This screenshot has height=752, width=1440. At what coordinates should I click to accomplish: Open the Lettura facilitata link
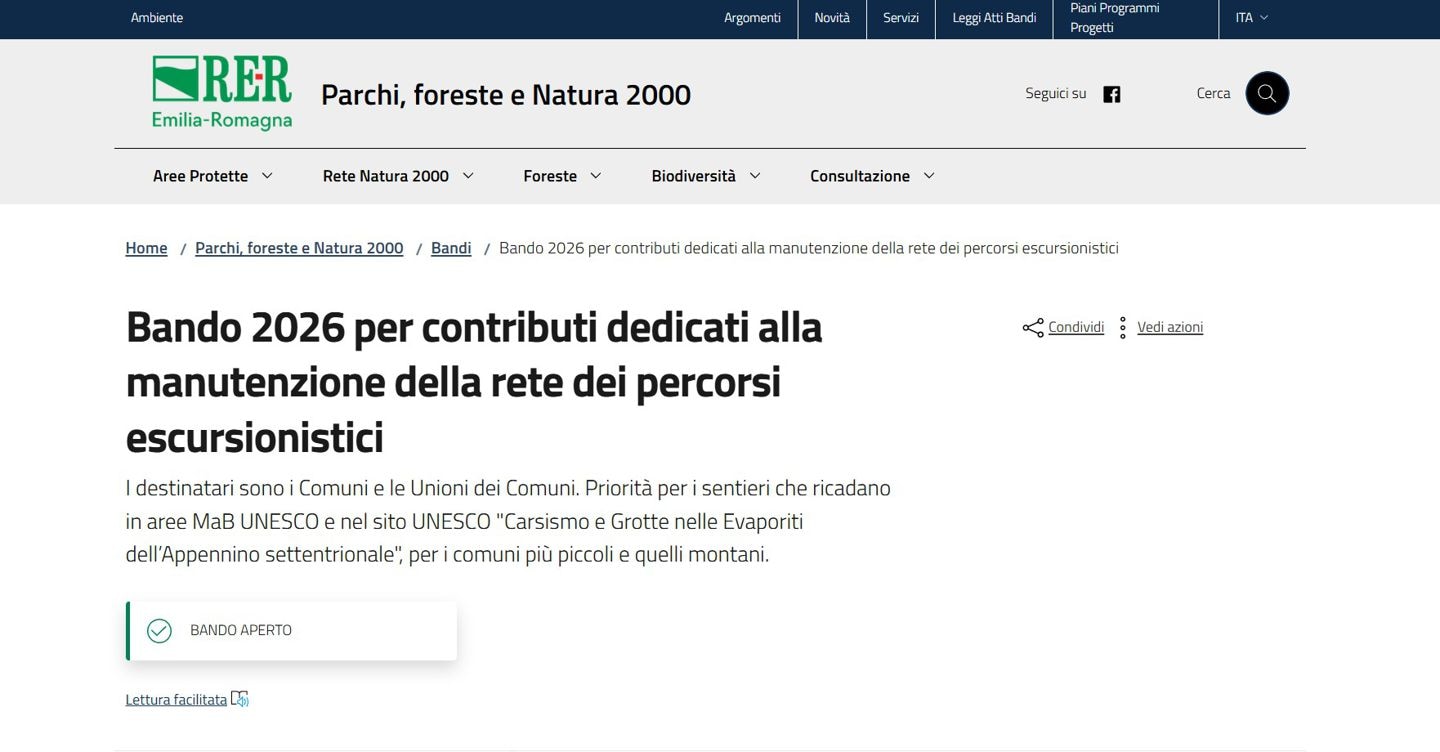click(176, 700)
